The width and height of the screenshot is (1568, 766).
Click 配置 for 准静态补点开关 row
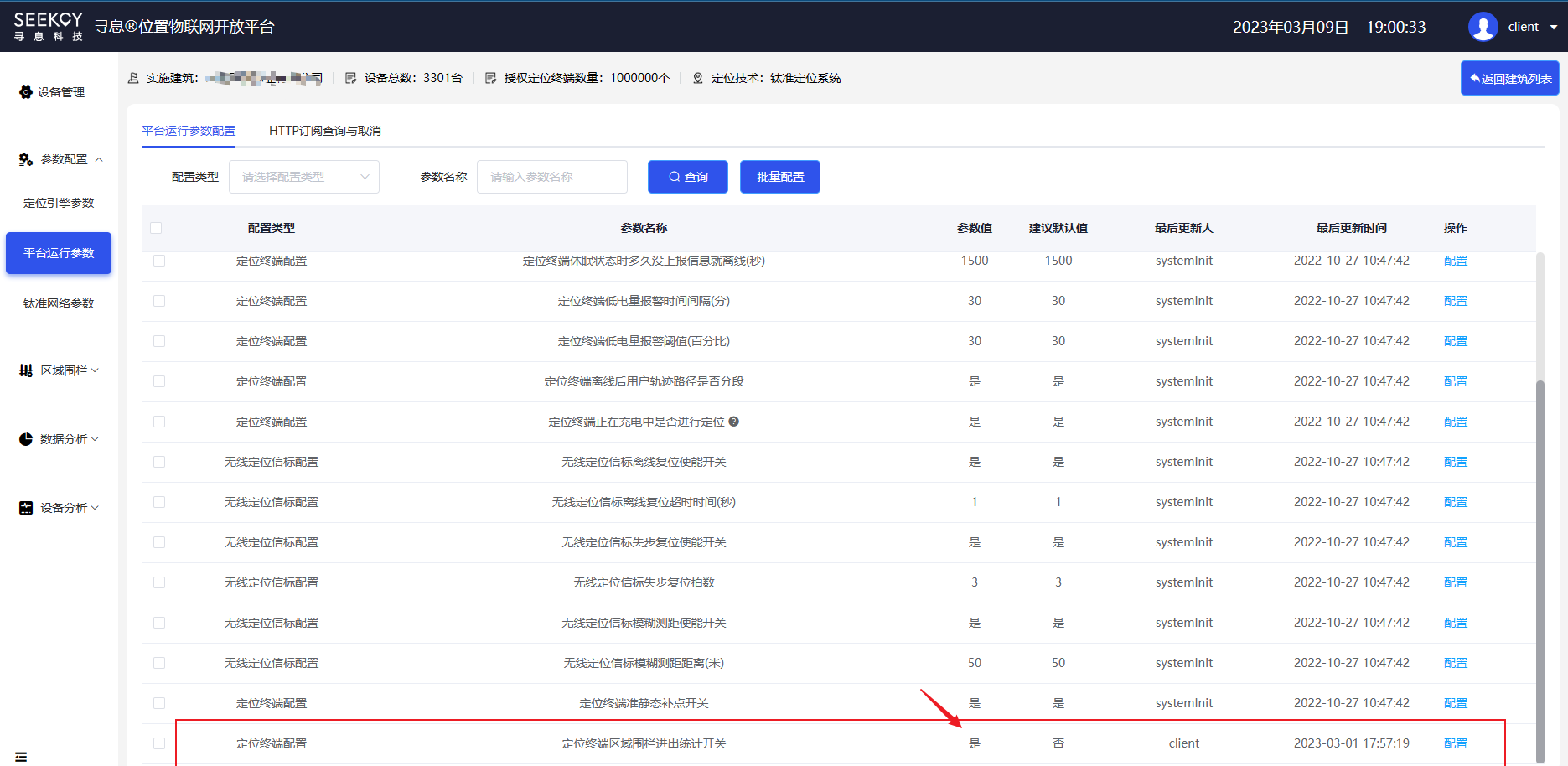(1456, 703)
